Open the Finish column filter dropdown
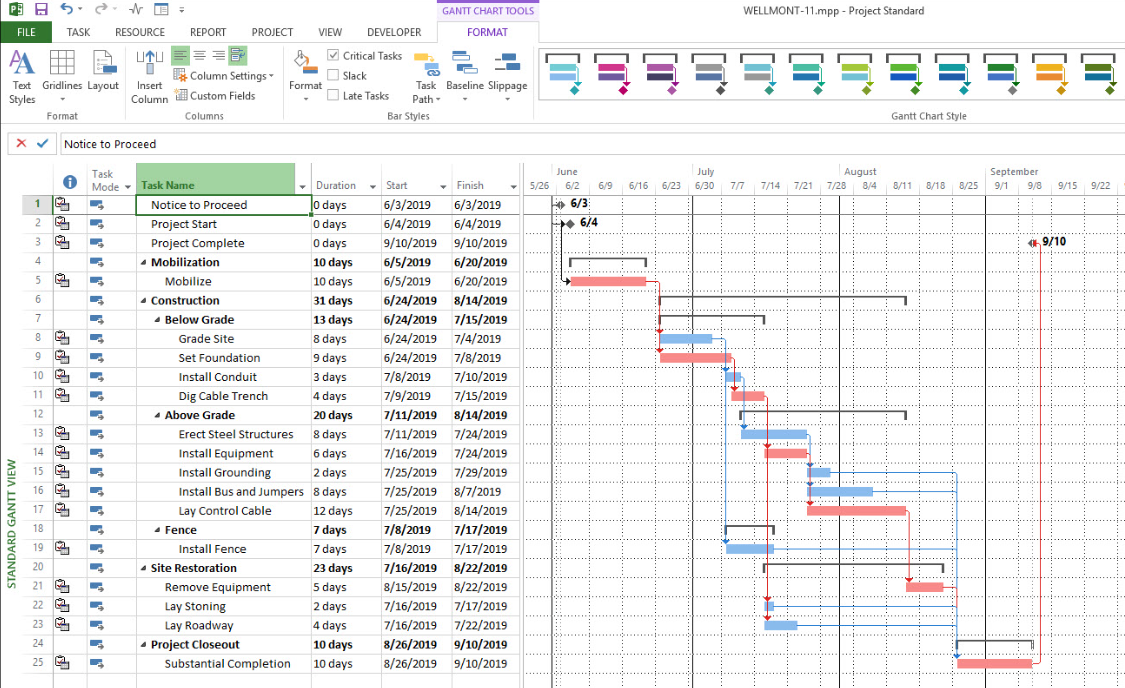 (514, 187)
